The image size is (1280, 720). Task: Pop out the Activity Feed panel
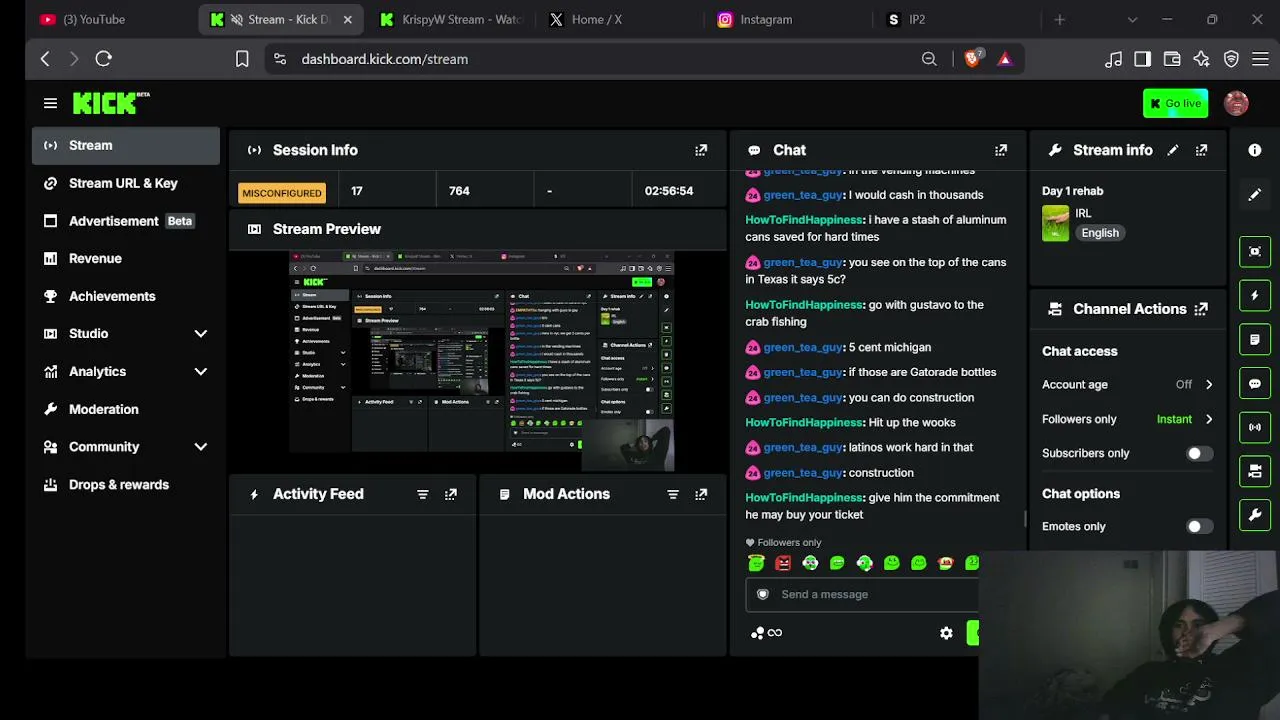[x=451, y=494]
